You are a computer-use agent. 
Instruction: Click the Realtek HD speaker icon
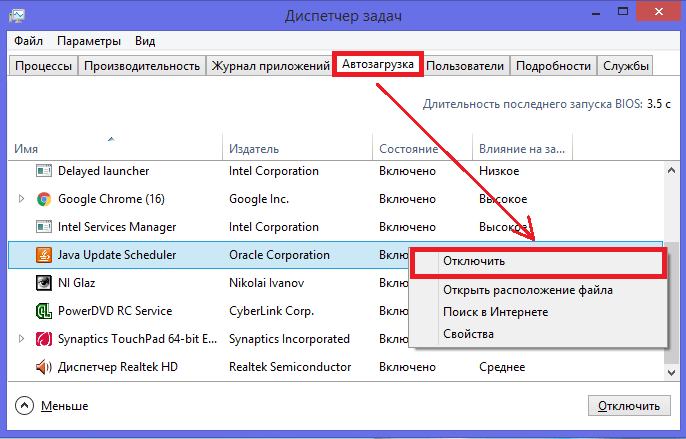coord(44,367)
